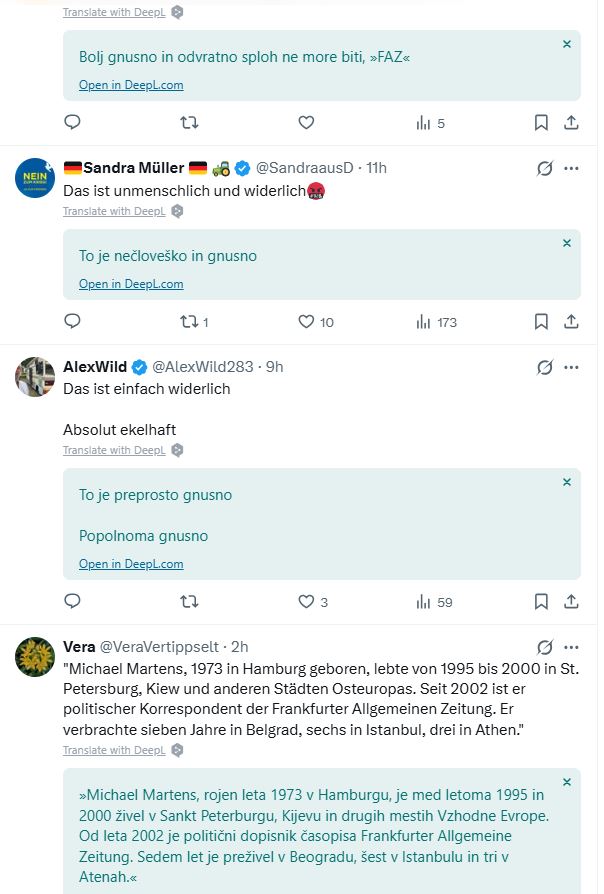Close the 'To je preprosto gnusno' translation box
Image resolution: width=604 pixels, height=894 pixels.
pyautogui.click(x=567, y=482)
